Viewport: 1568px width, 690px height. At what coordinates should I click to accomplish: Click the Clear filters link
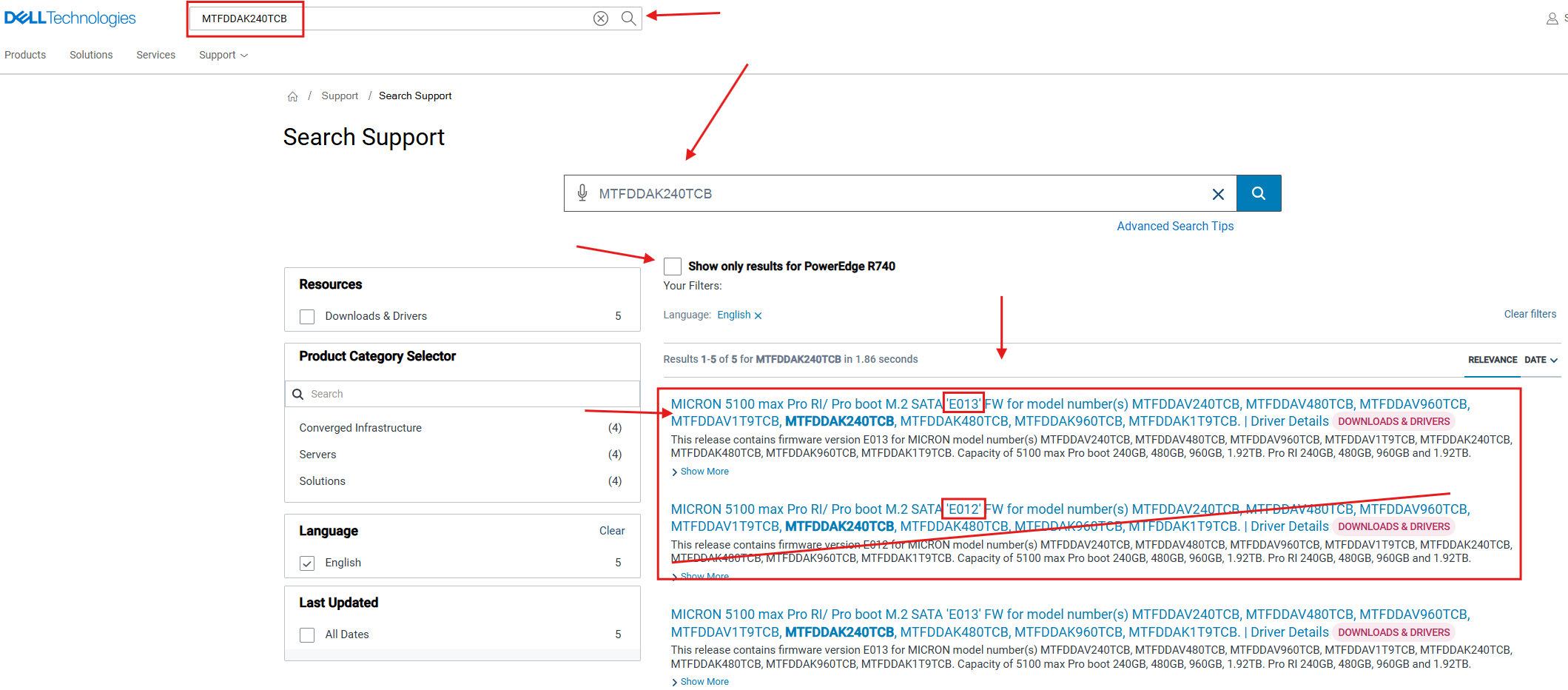[1530, 314]
